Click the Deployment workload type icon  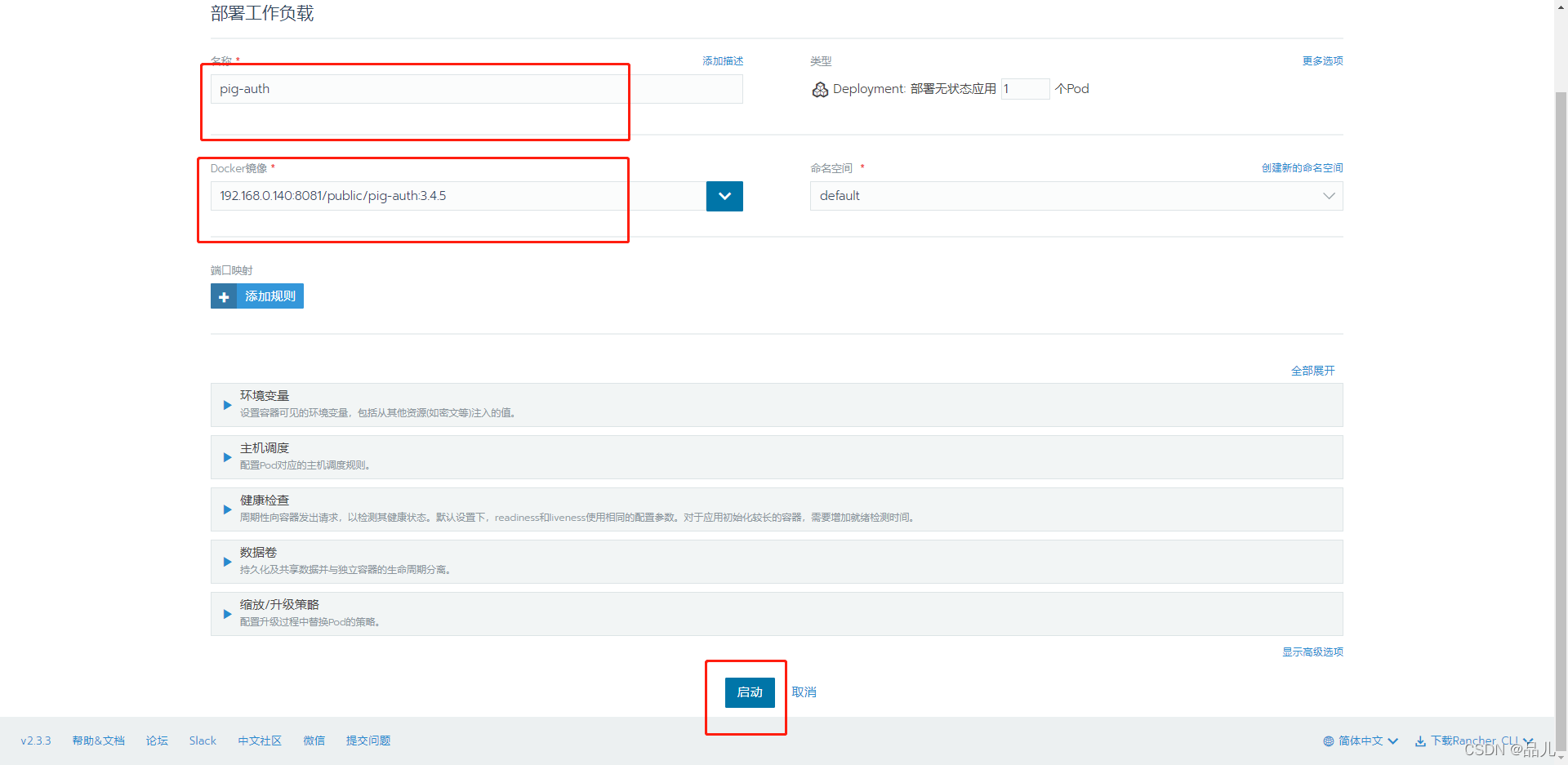click(820, 89)
